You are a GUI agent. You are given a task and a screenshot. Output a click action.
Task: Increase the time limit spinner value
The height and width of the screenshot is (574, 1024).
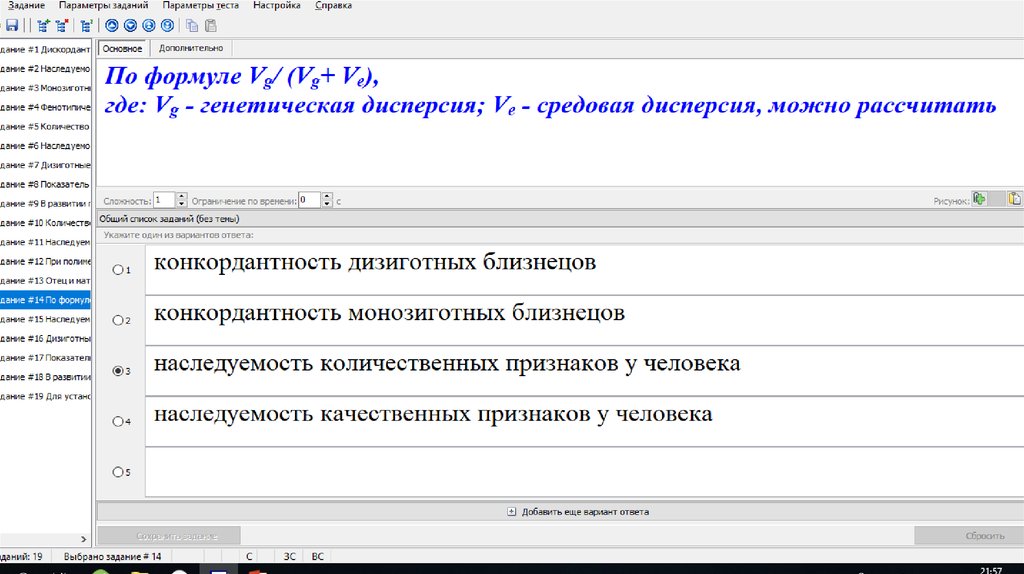(x=328, y=196)
